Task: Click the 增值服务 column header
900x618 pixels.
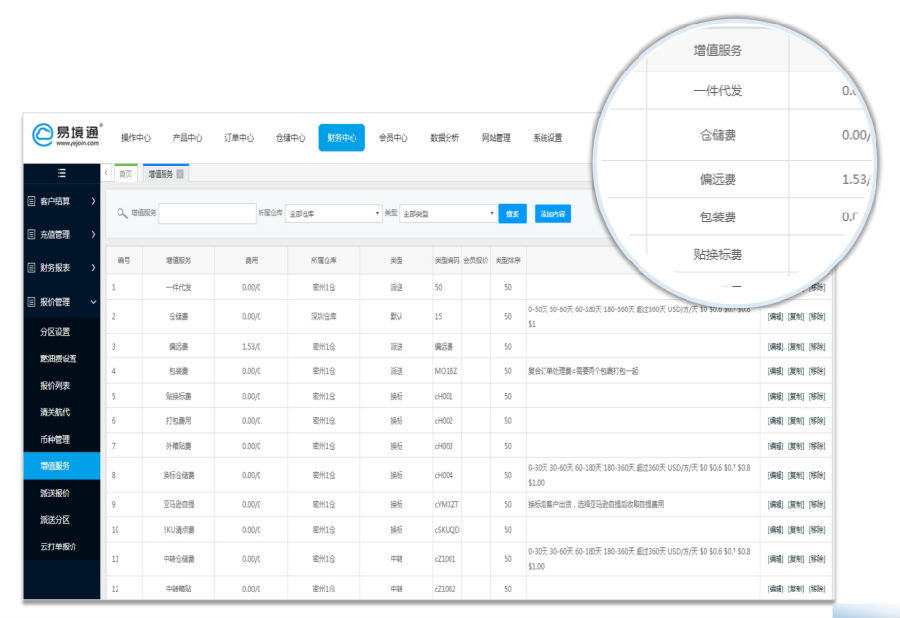Action: (x=179, y=261)
